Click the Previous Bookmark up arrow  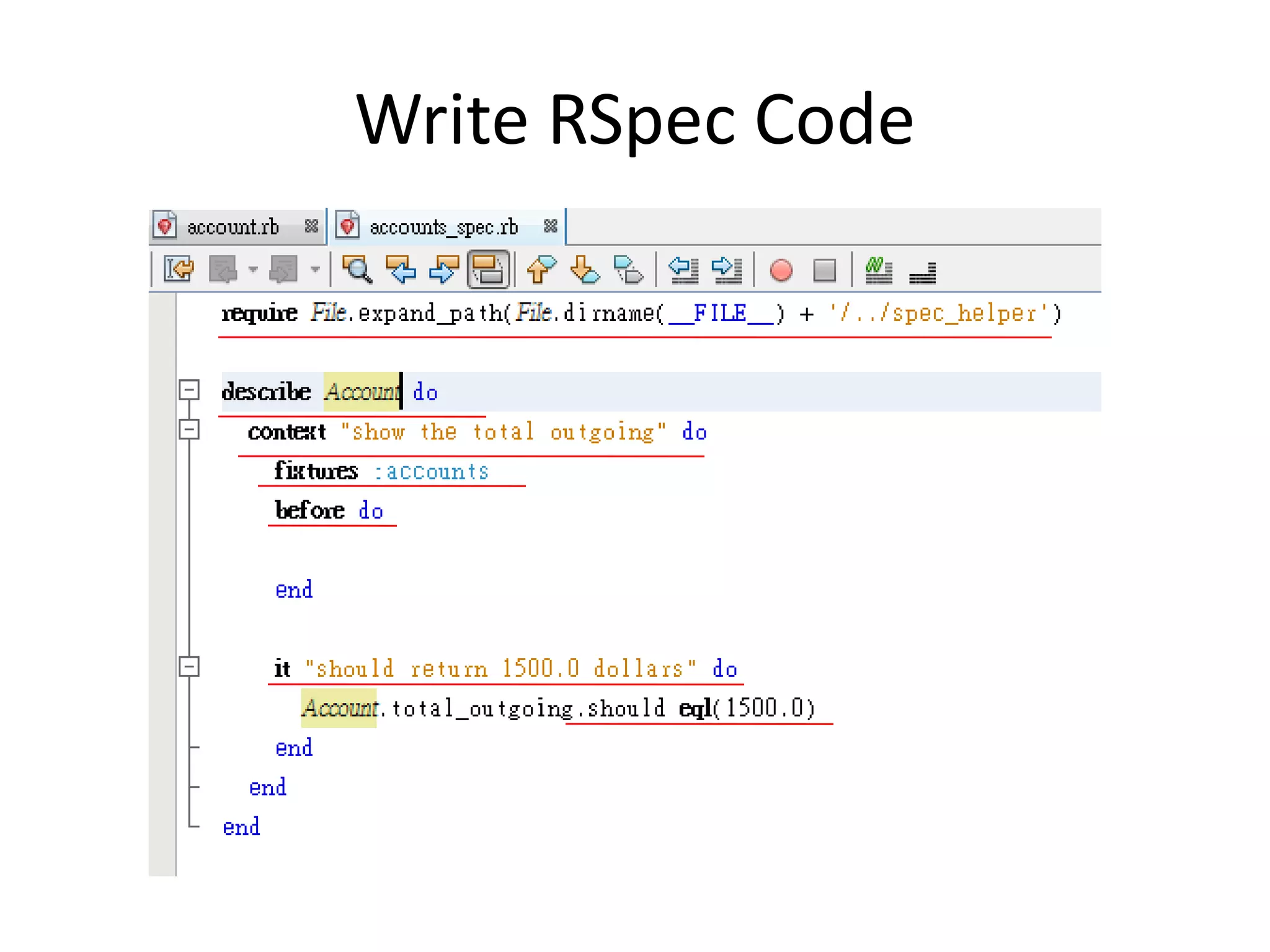coord(541,270)
